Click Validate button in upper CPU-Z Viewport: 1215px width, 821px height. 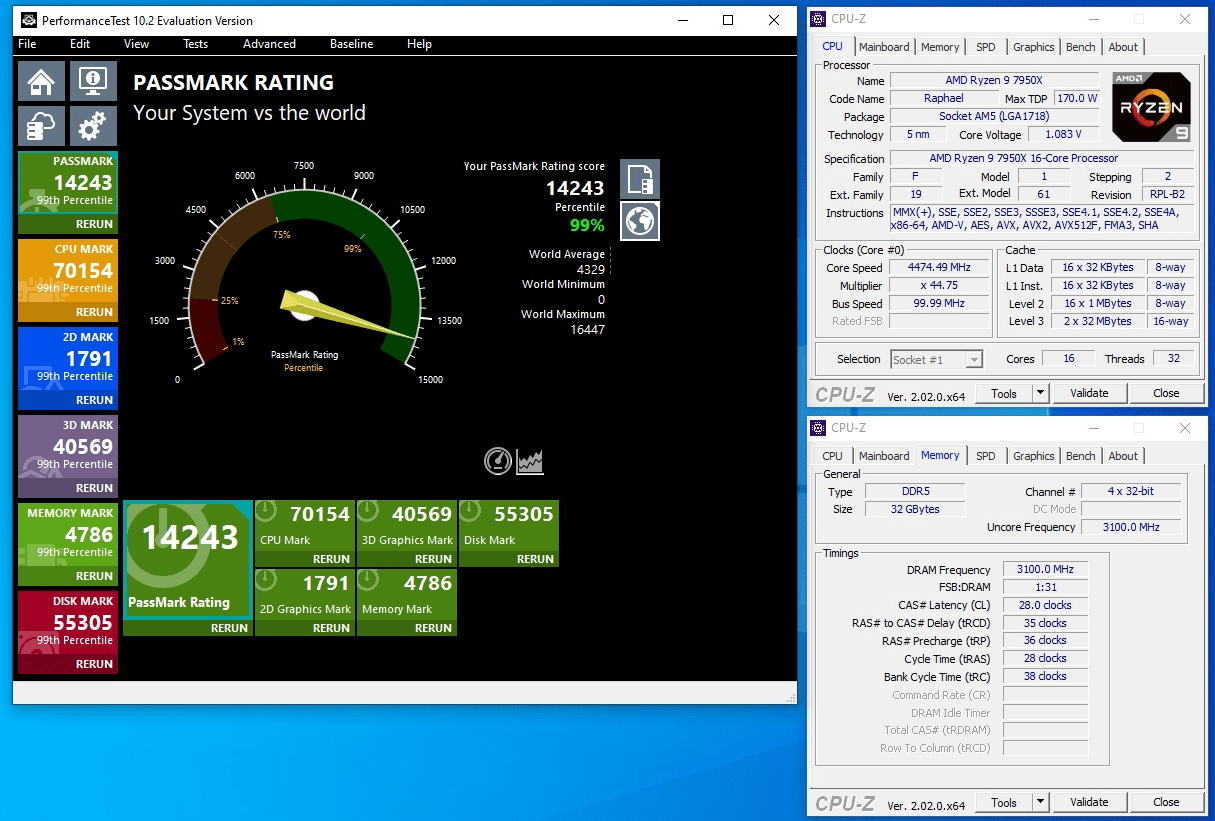(1089, 393)
